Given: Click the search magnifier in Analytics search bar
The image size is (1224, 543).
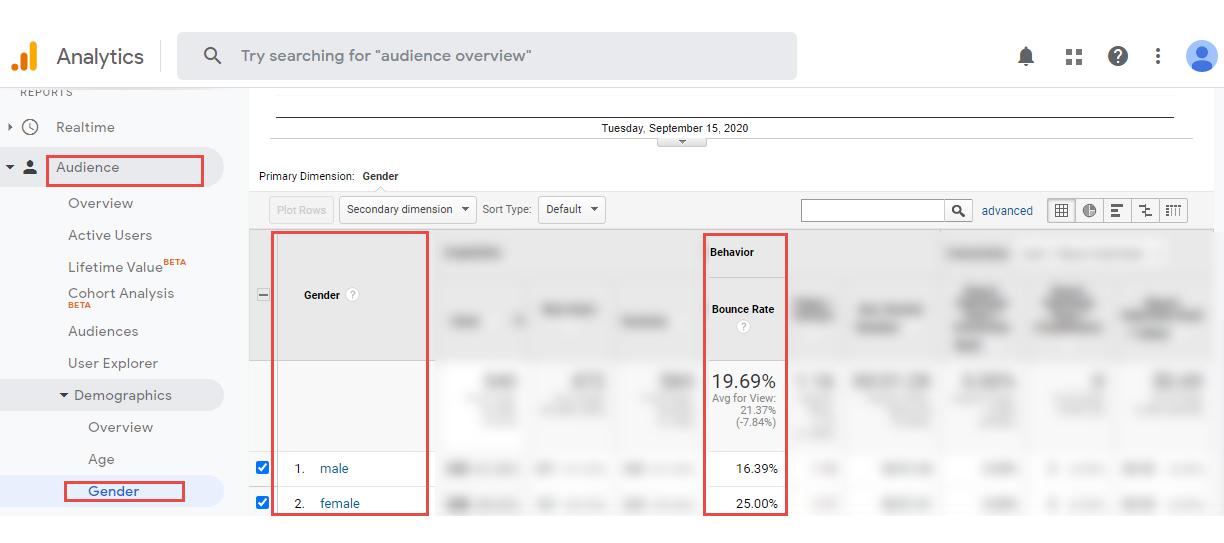Looking at the screenshot, I should point(212,56).
